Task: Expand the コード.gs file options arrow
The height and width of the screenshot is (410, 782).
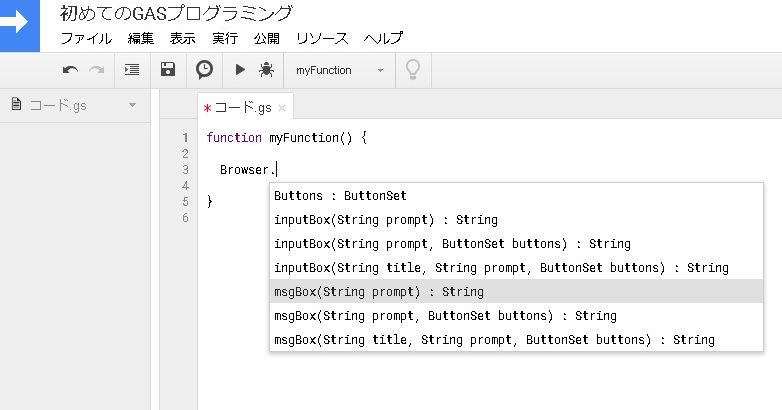Action: point(132,105)
